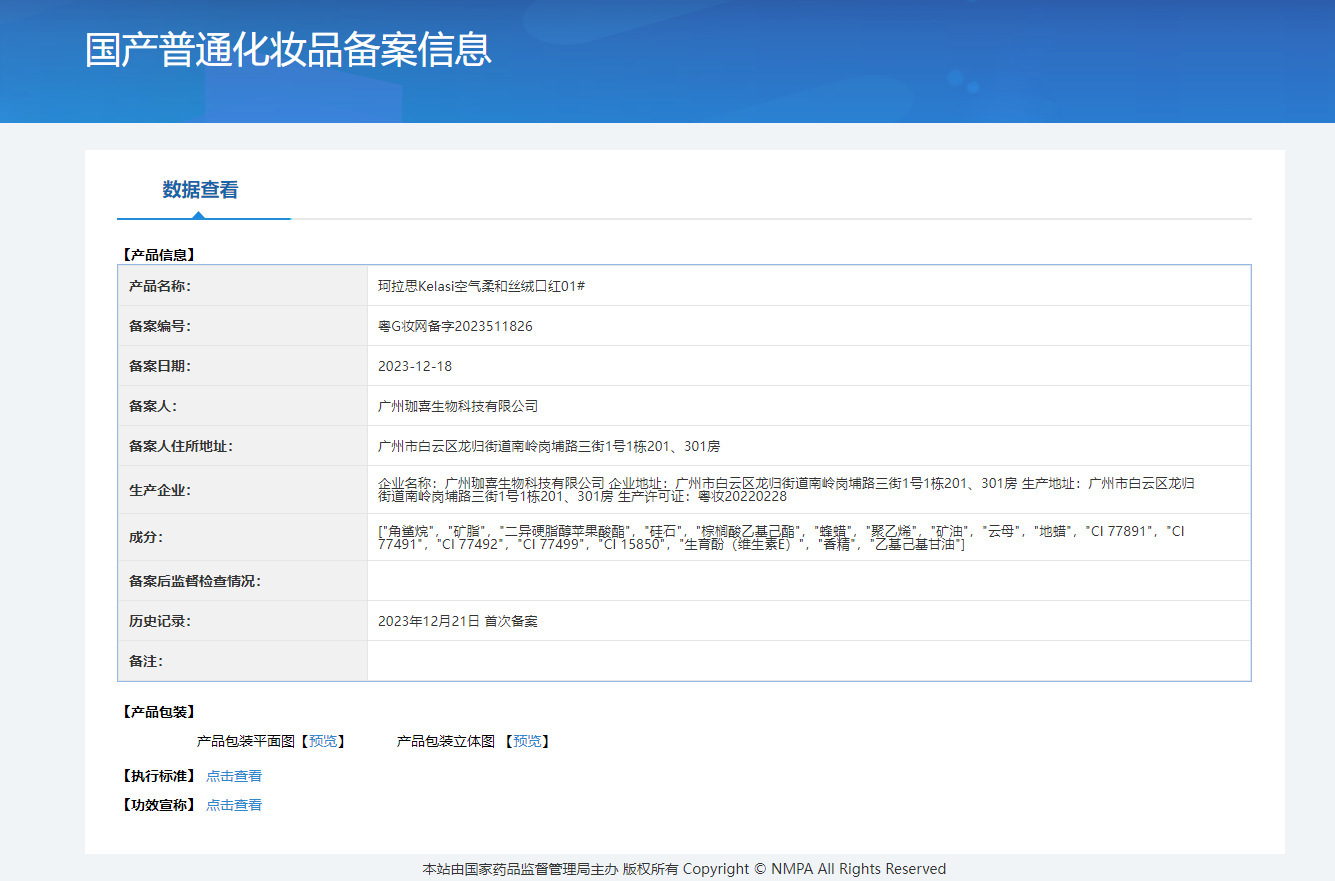Image resolution: width=1335 pixels, height=881 pixels.
Task: Click the ingredients list in 成分 row
Action: click(781, 537)
